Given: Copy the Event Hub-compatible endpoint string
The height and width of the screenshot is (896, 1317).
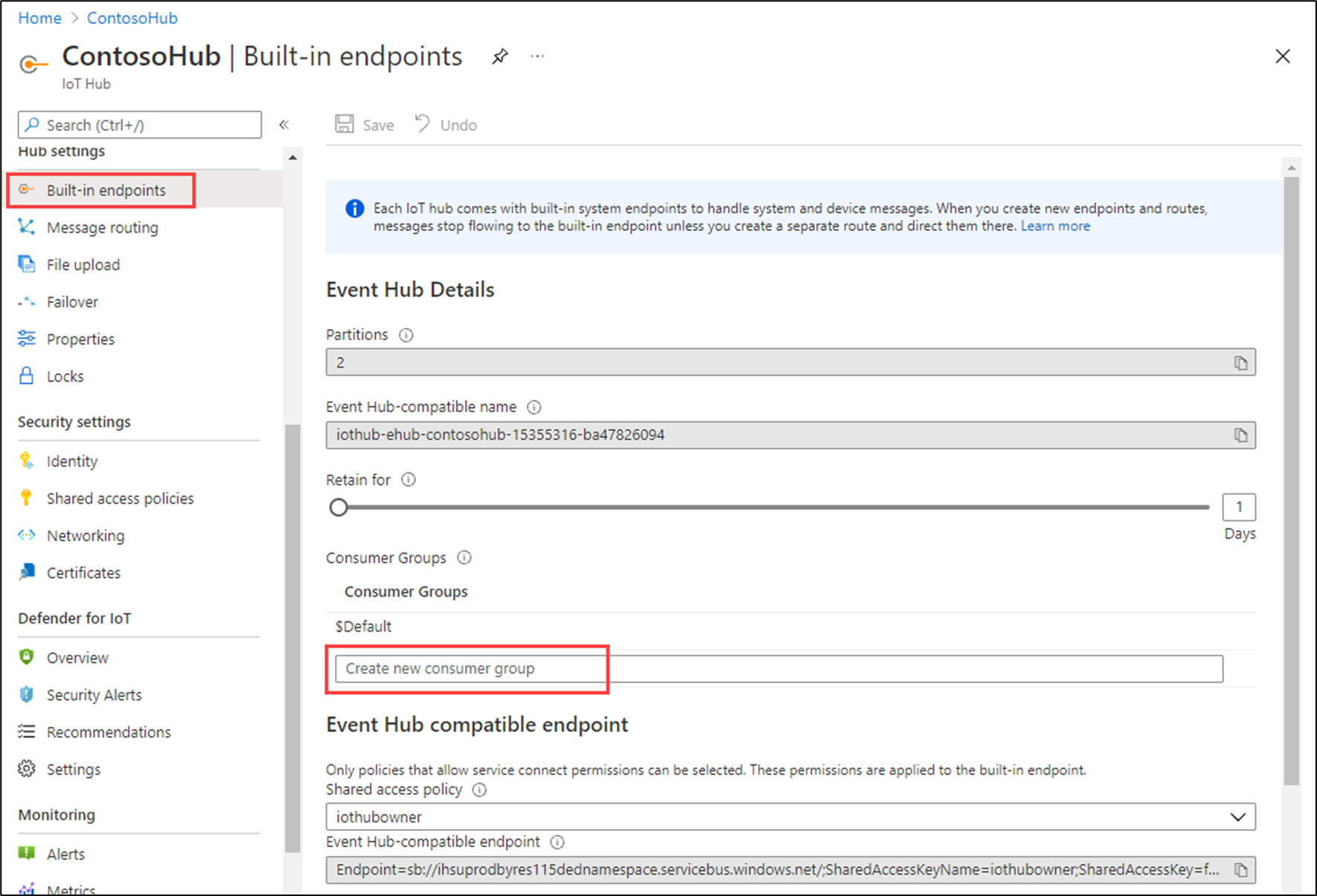Looking at the screenshot, I should coord(1240,869).
